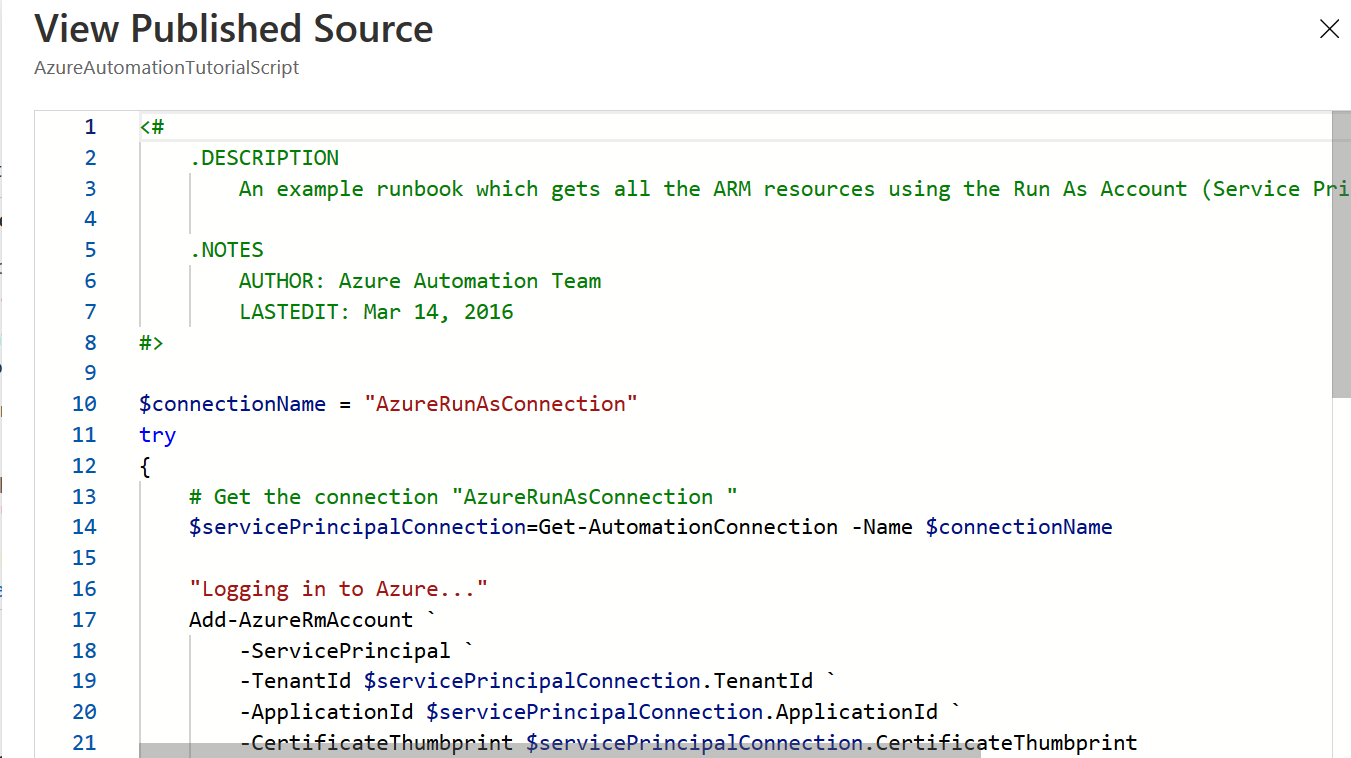Image resolution: width=1351 pixels, height=758 pixels.
Task: Click line number 1 in the gutter
Action: point(90,127)
